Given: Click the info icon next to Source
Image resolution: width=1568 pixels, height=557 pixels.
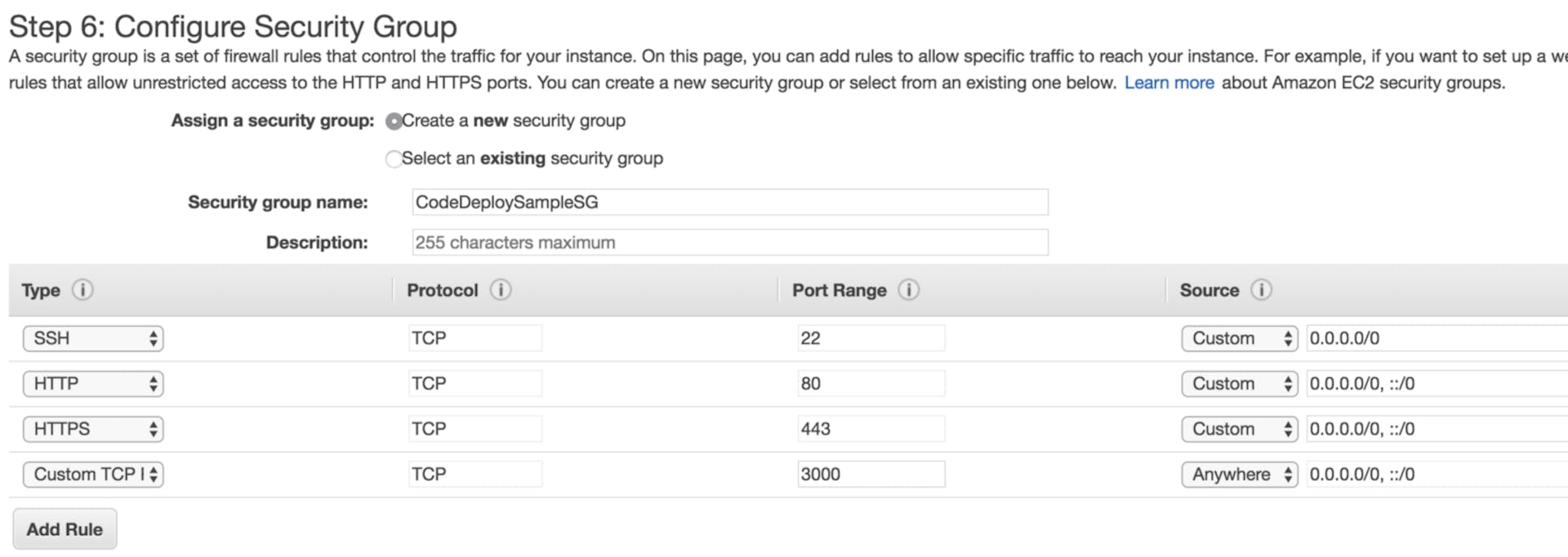Looking at the screenshot, I should pos(1261,290).
